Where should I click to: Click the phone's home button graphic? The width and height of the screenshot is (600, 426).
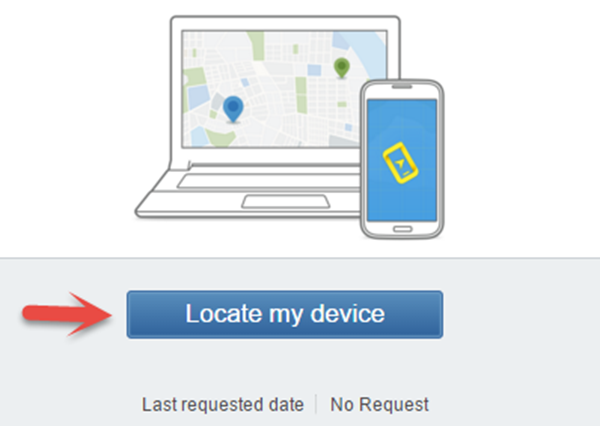(403, 229)
